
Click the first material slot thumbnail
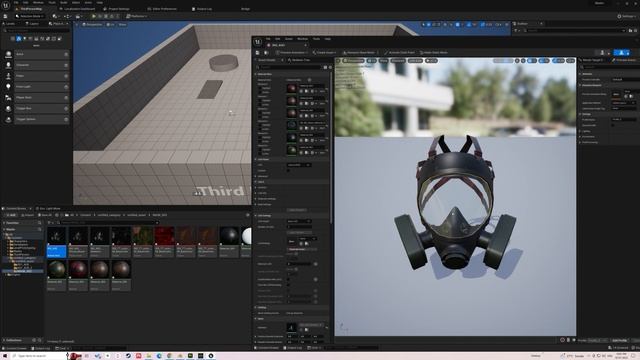(x=291, y=88)
